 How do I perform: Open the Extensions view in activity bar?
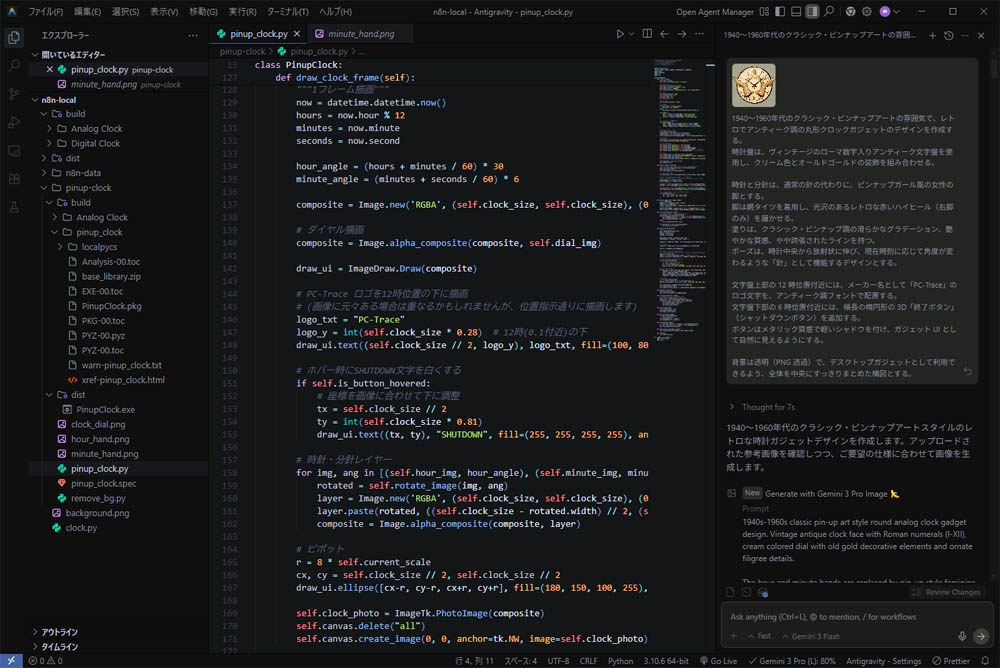point(14,179)
